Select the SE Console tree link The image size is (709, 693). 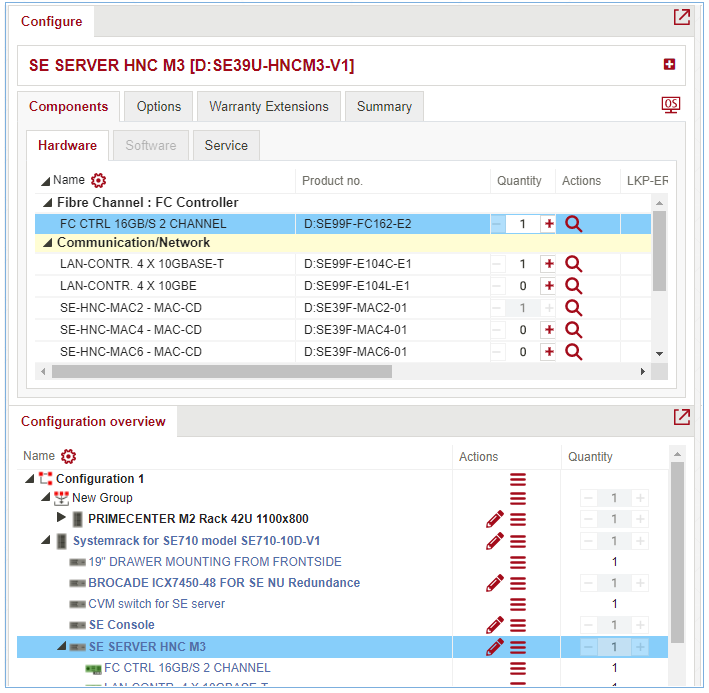pos(121,625)
